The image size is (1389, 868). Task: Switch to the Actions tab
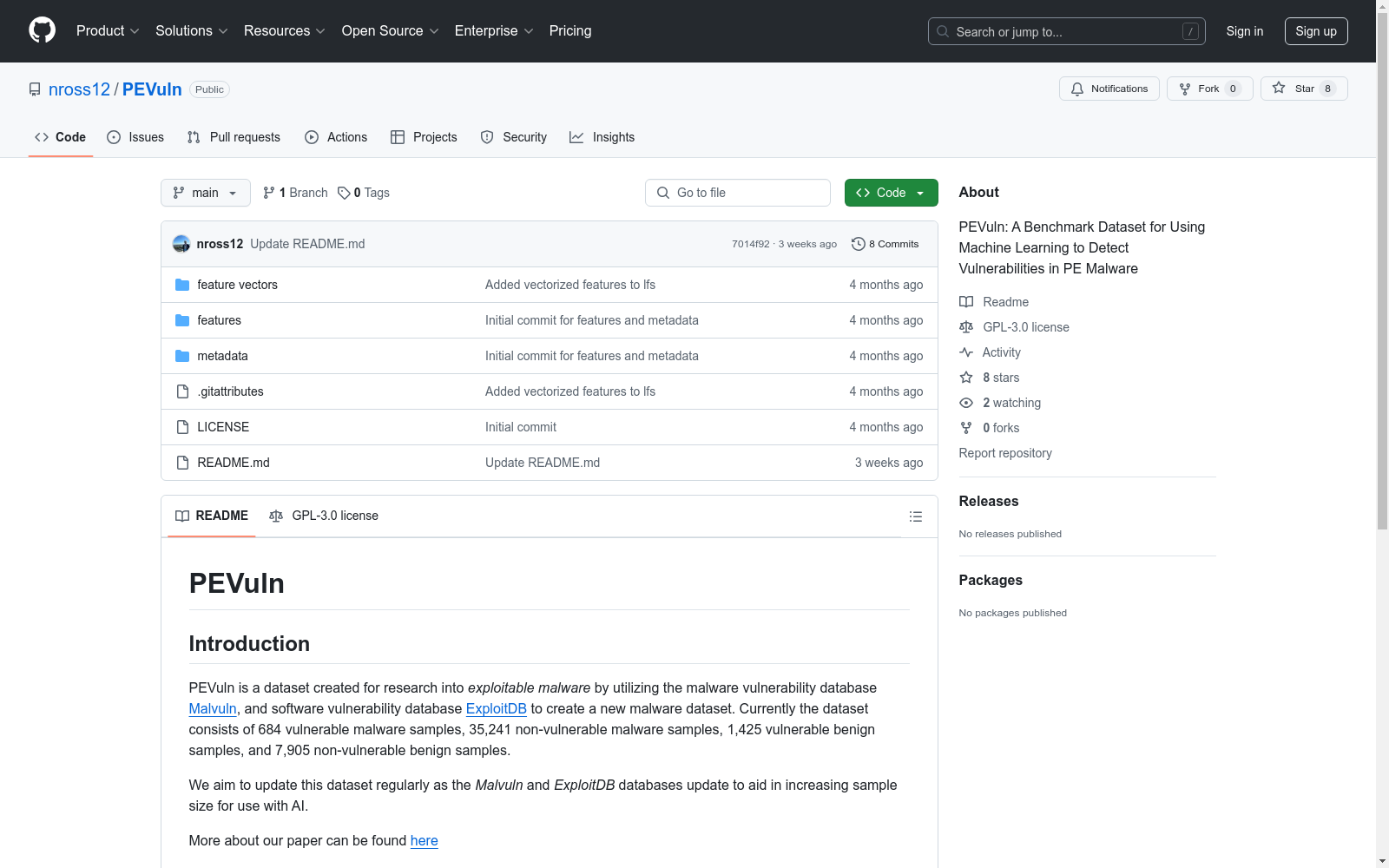336,137
